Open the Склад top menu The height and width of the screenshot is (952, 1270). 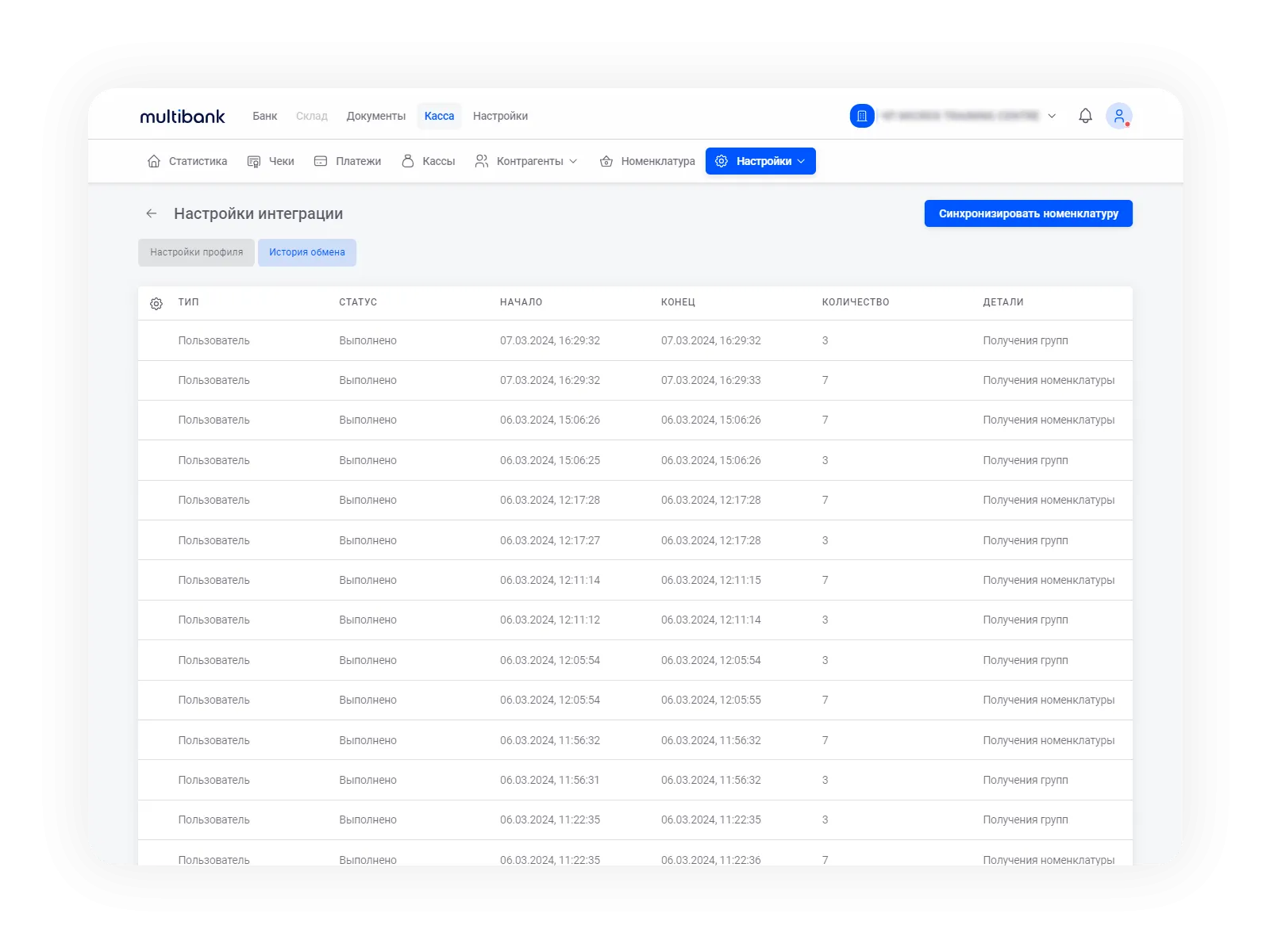coord(312,116)
